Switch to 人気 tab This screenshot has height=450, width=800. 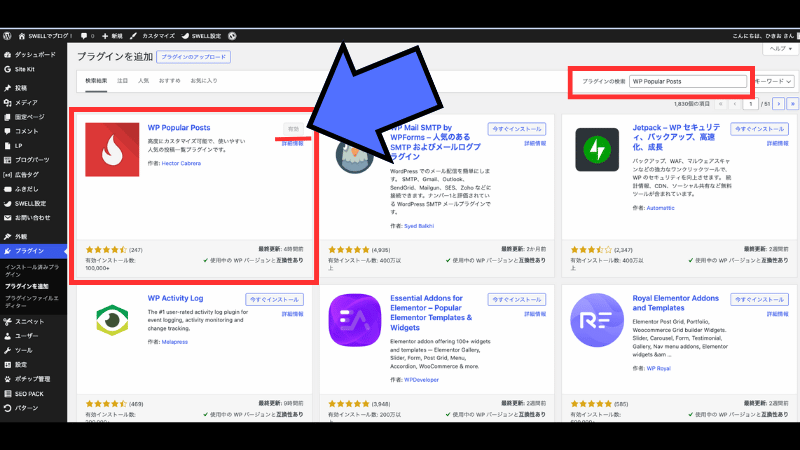click(143, 81)
